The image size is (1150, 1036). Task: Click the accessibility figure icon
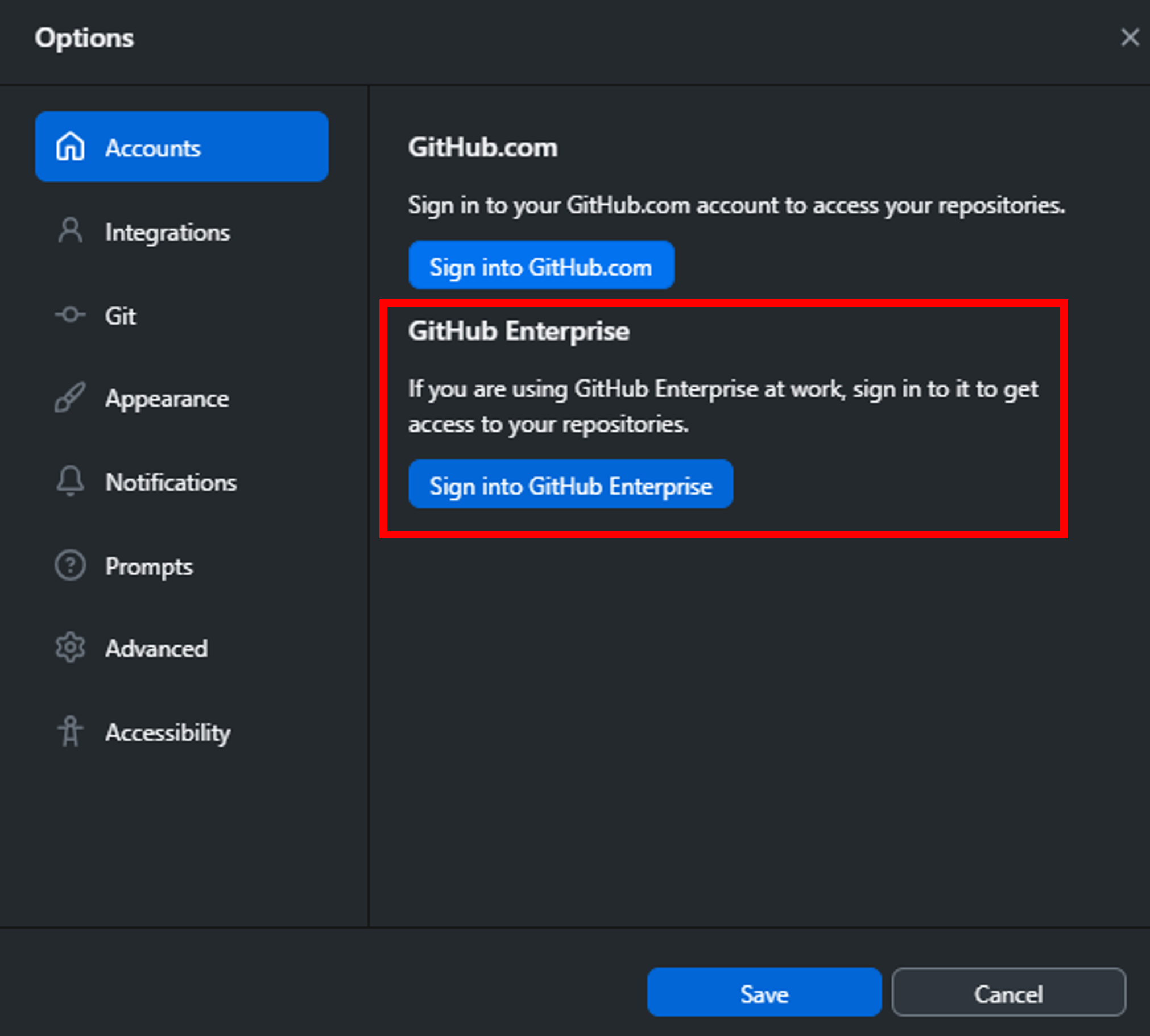[x=70, y=731]
